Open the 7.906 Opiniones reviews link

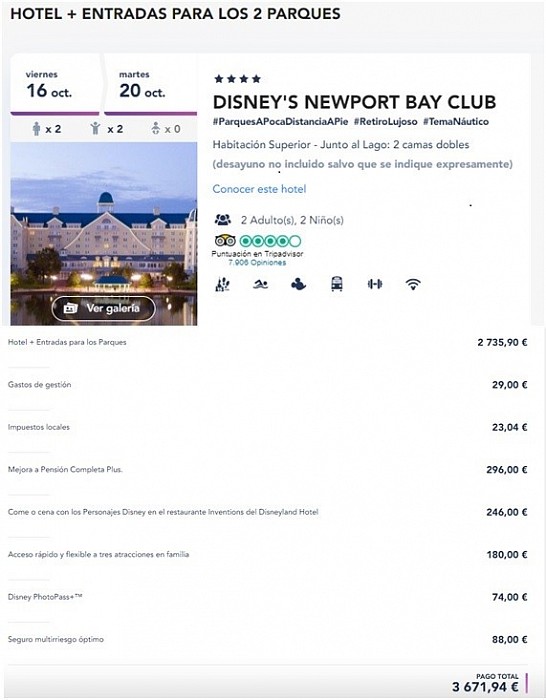point(257,262)
